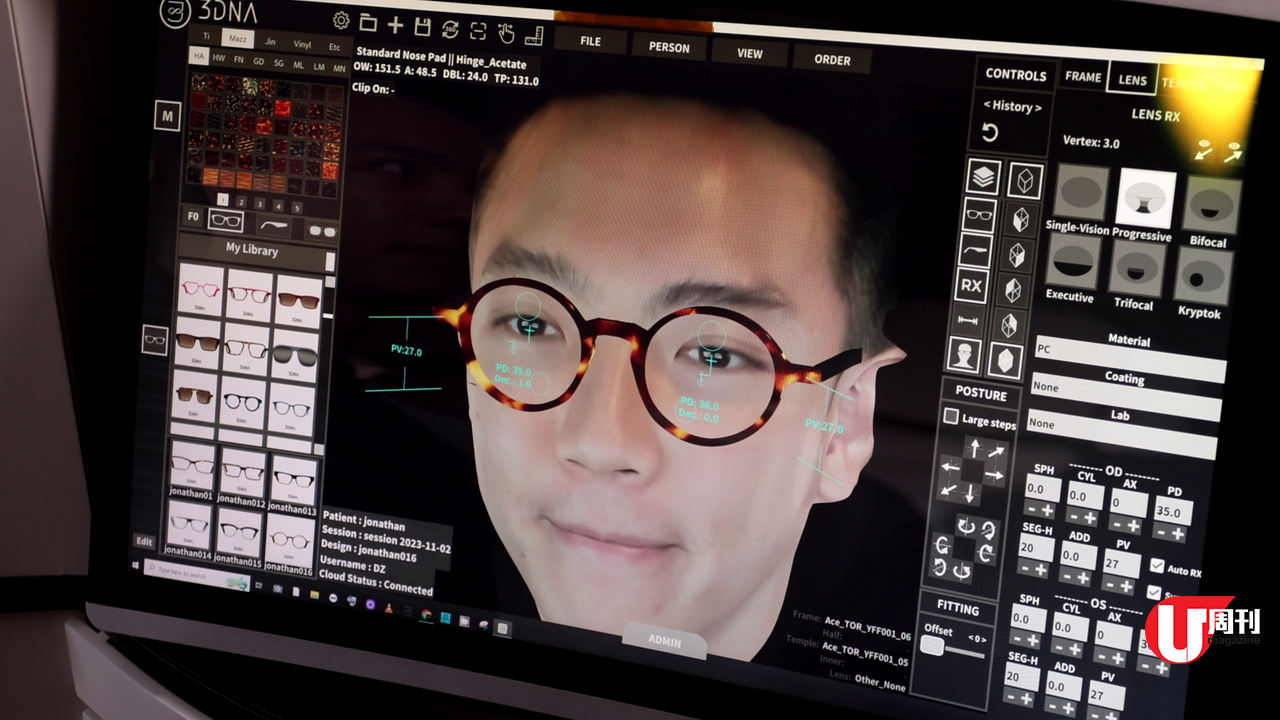Click the stacked layers icon in Controls
The image size is (1280, 720).
(983, 178)
